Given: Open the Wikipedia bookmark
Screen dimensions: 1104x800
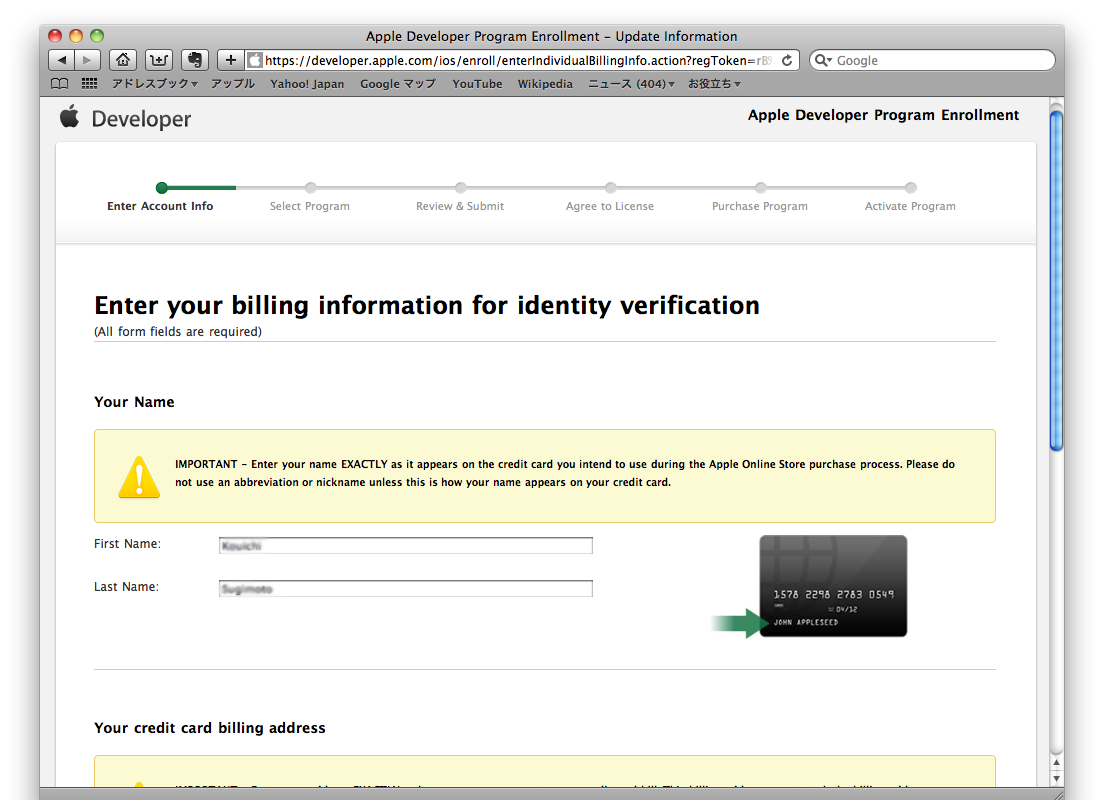Looking at the screenshot, I should 545,84.
